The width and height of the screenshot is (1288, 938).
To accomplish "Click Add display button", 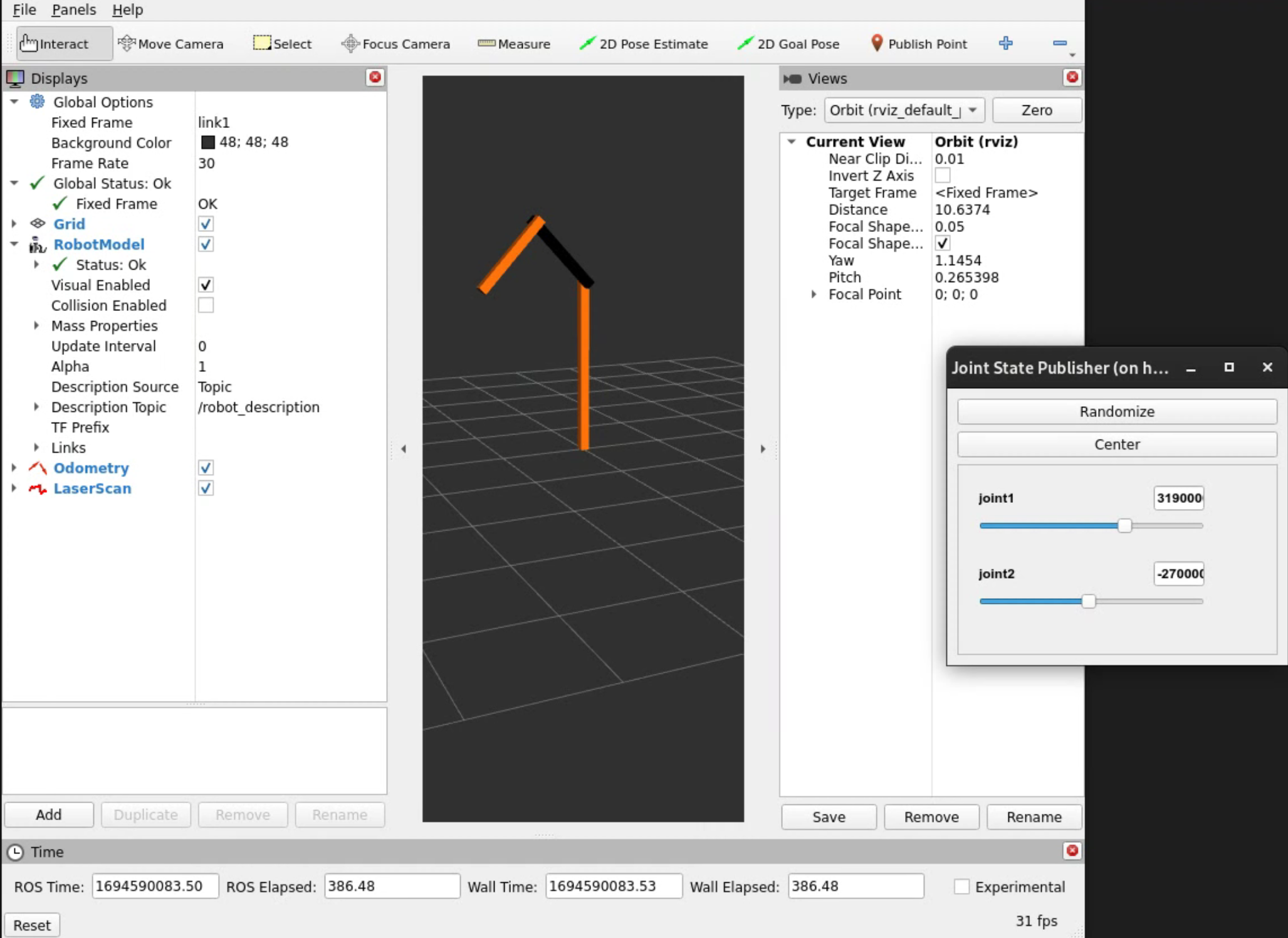I will click(49, 814).
